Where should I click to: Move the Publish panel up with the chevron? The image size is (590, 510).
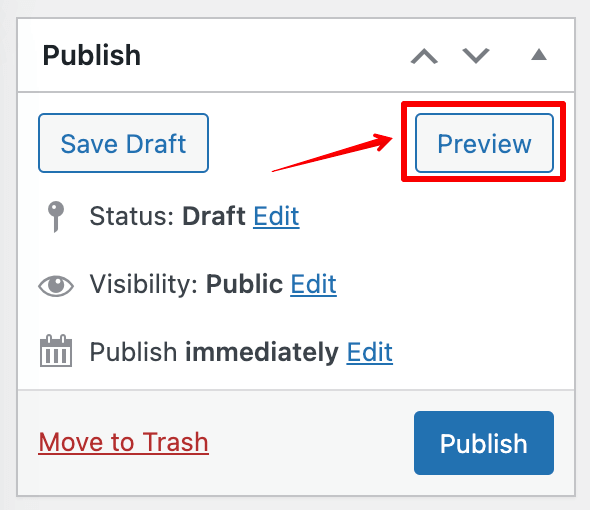coord(424,56)
